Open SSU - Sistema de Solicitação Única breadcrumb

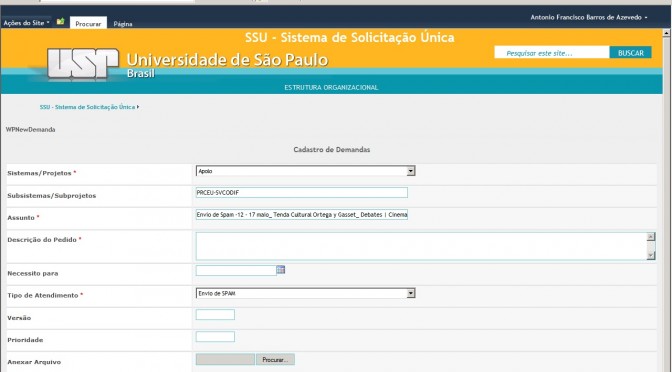(87, 107)
